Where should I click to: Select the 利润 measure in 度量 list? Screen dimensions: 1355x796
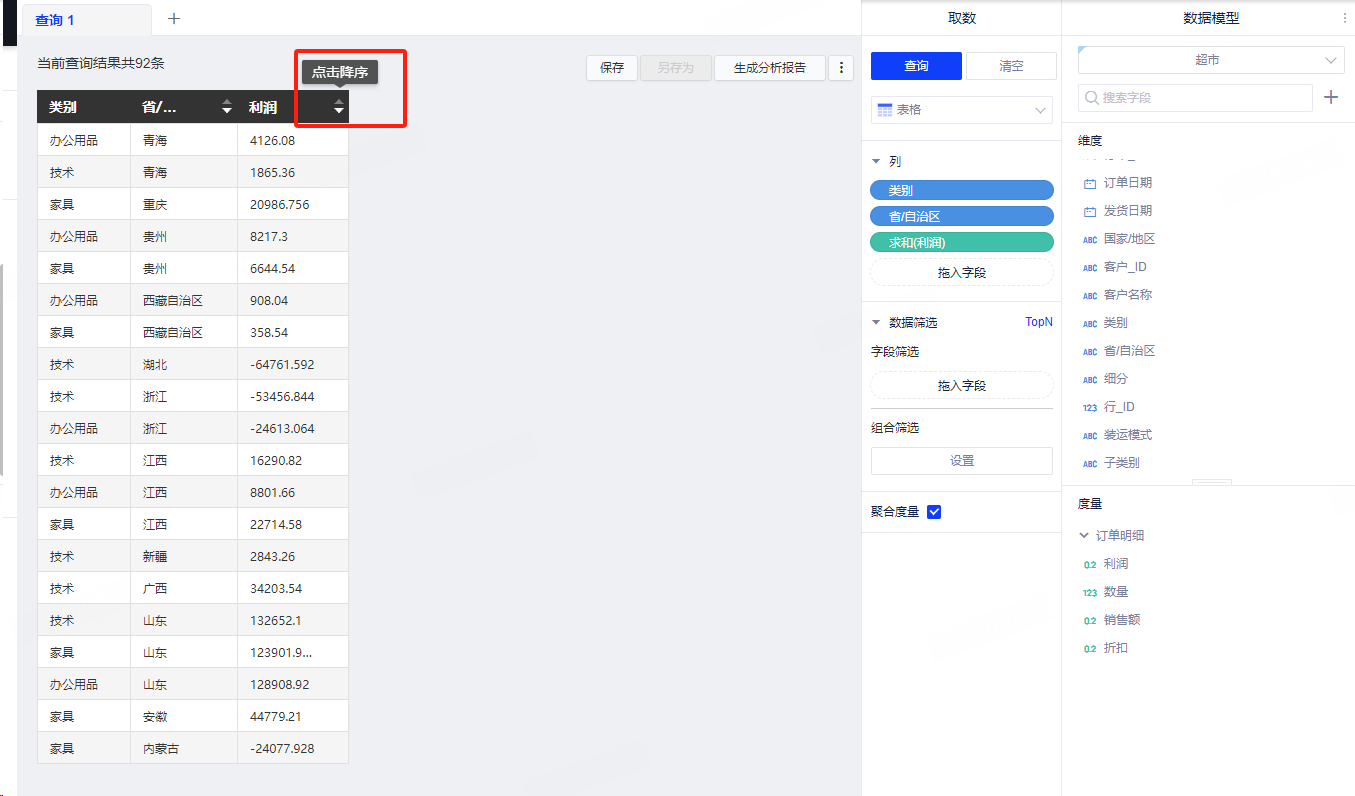(1116, 564)
